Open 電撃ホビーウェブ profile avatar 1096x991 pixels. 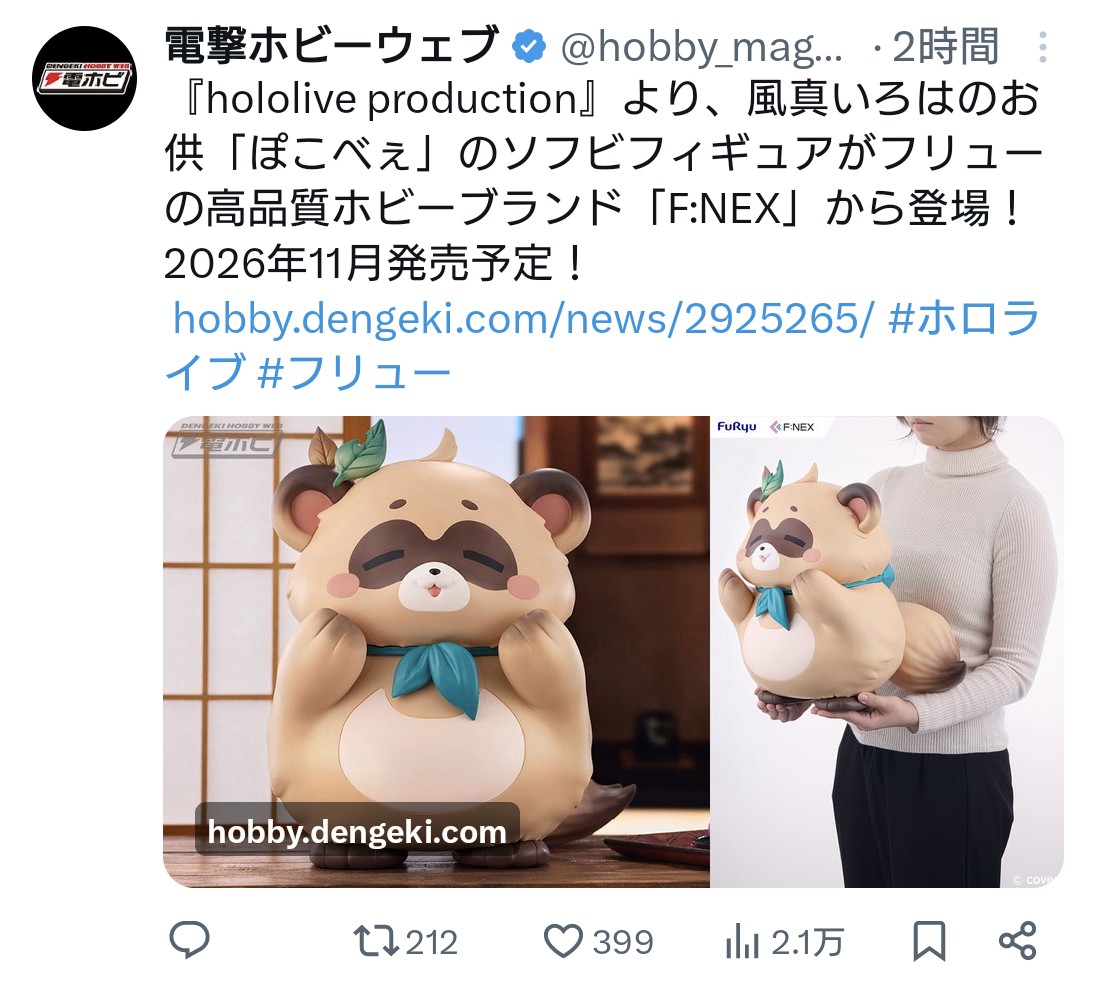tap(85, 78)
